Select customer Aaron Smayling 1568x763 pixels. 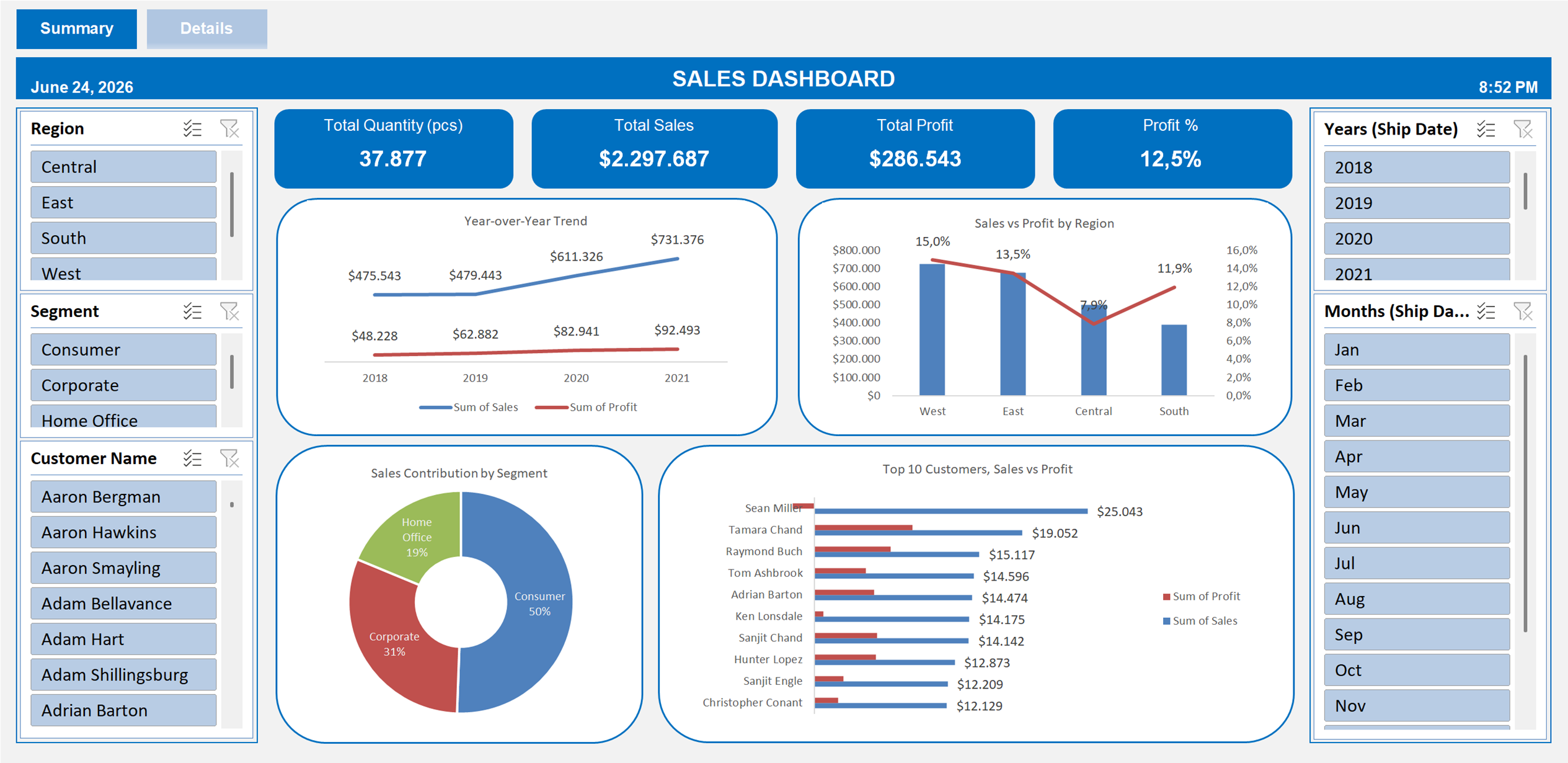pyautogui.click(x=123, y=568)
